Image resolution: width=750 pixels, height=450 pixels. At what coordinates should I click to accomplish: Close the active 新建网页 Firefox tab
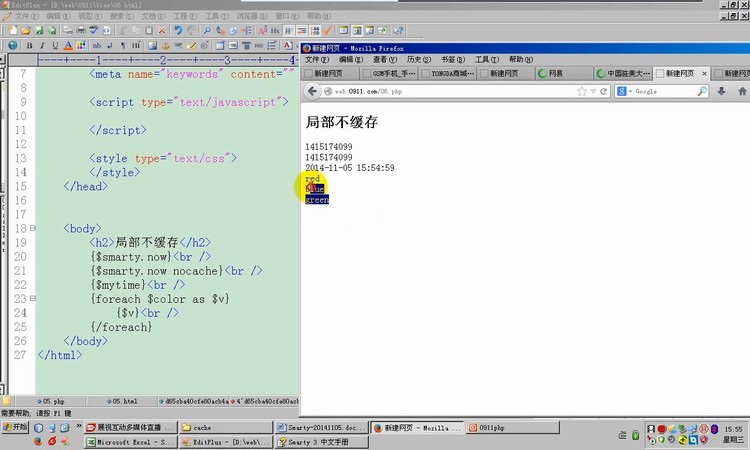click(704, 74)
